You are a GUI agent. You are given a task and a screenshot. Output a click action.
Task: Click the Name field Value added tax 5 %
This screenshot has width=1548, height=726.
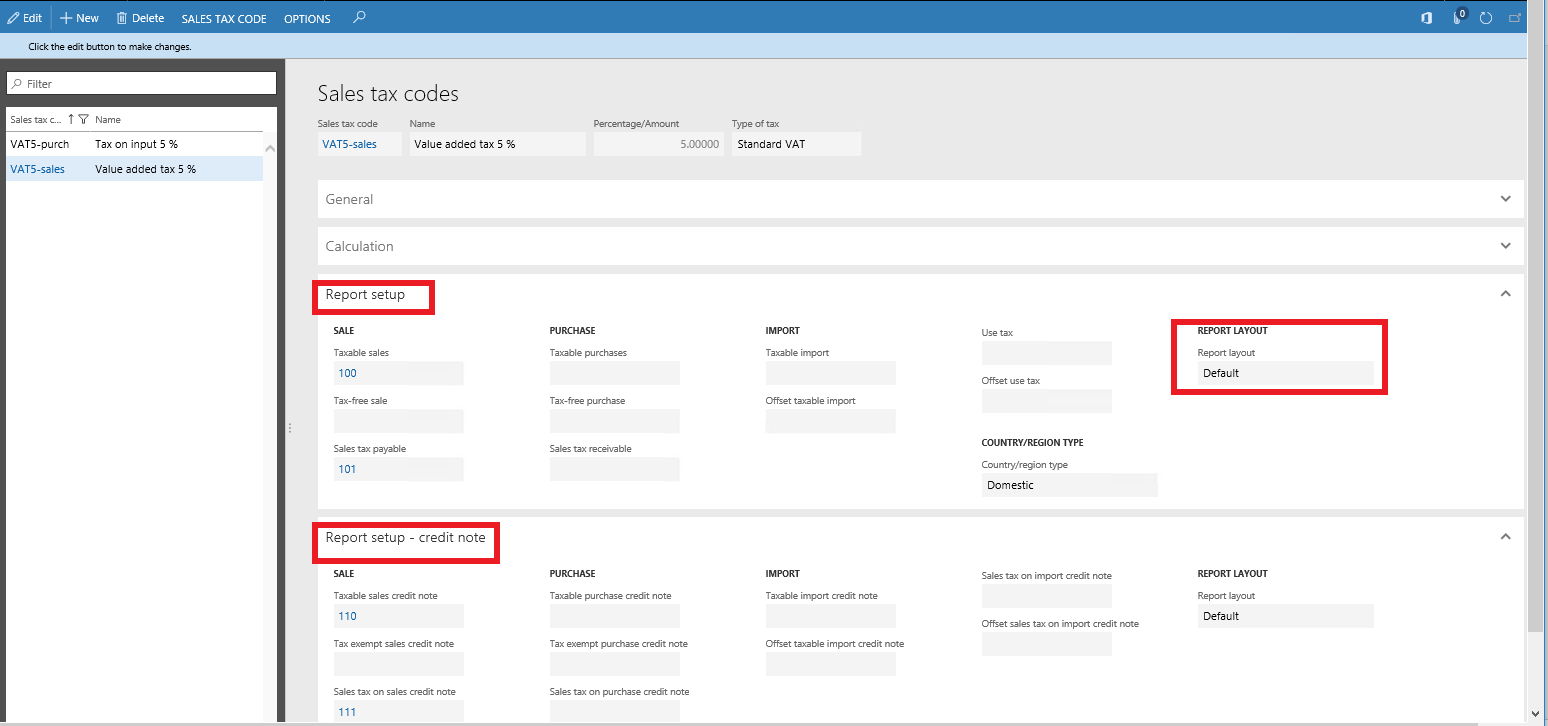(497, 144)
